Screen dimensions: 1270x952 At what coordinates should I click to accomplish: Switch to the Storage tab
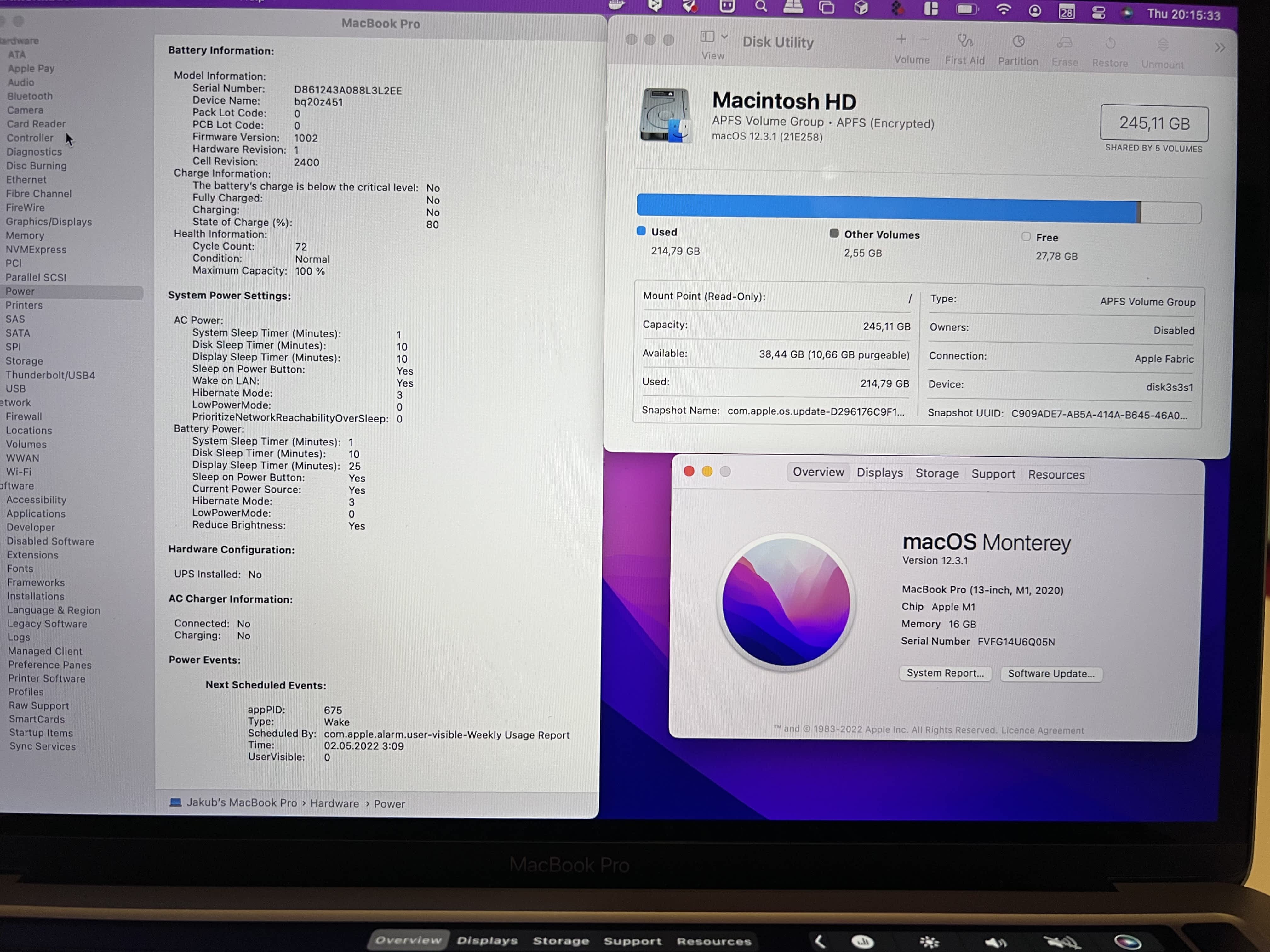[x=937, y=473]
